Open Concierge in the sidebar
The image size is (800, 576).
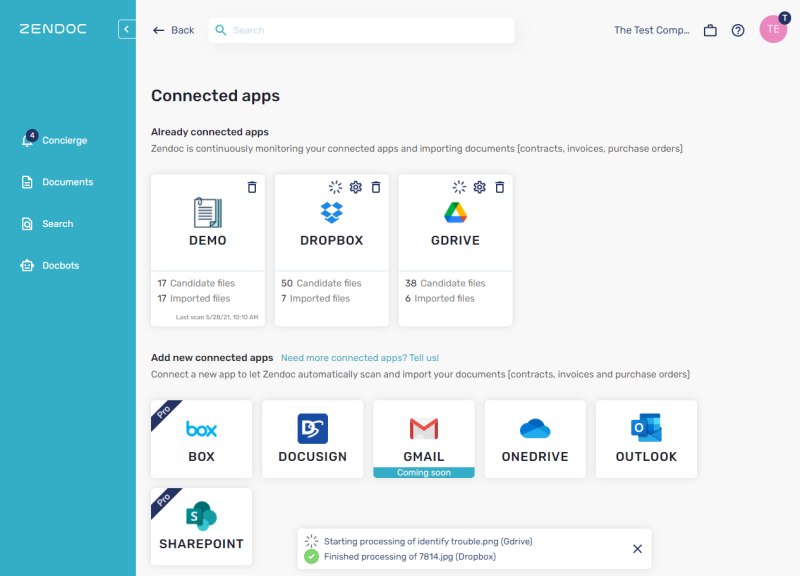55,140
